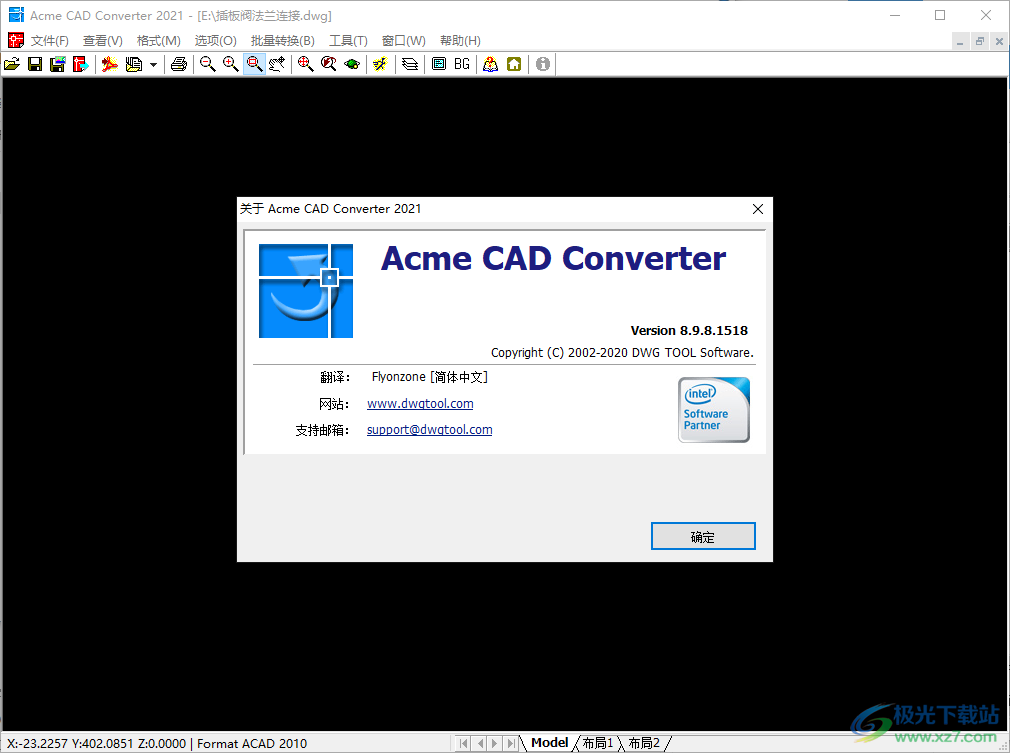
Task: Click the first-tab navigation arrow
Action: pyautogui.click(x=463, y=743)
